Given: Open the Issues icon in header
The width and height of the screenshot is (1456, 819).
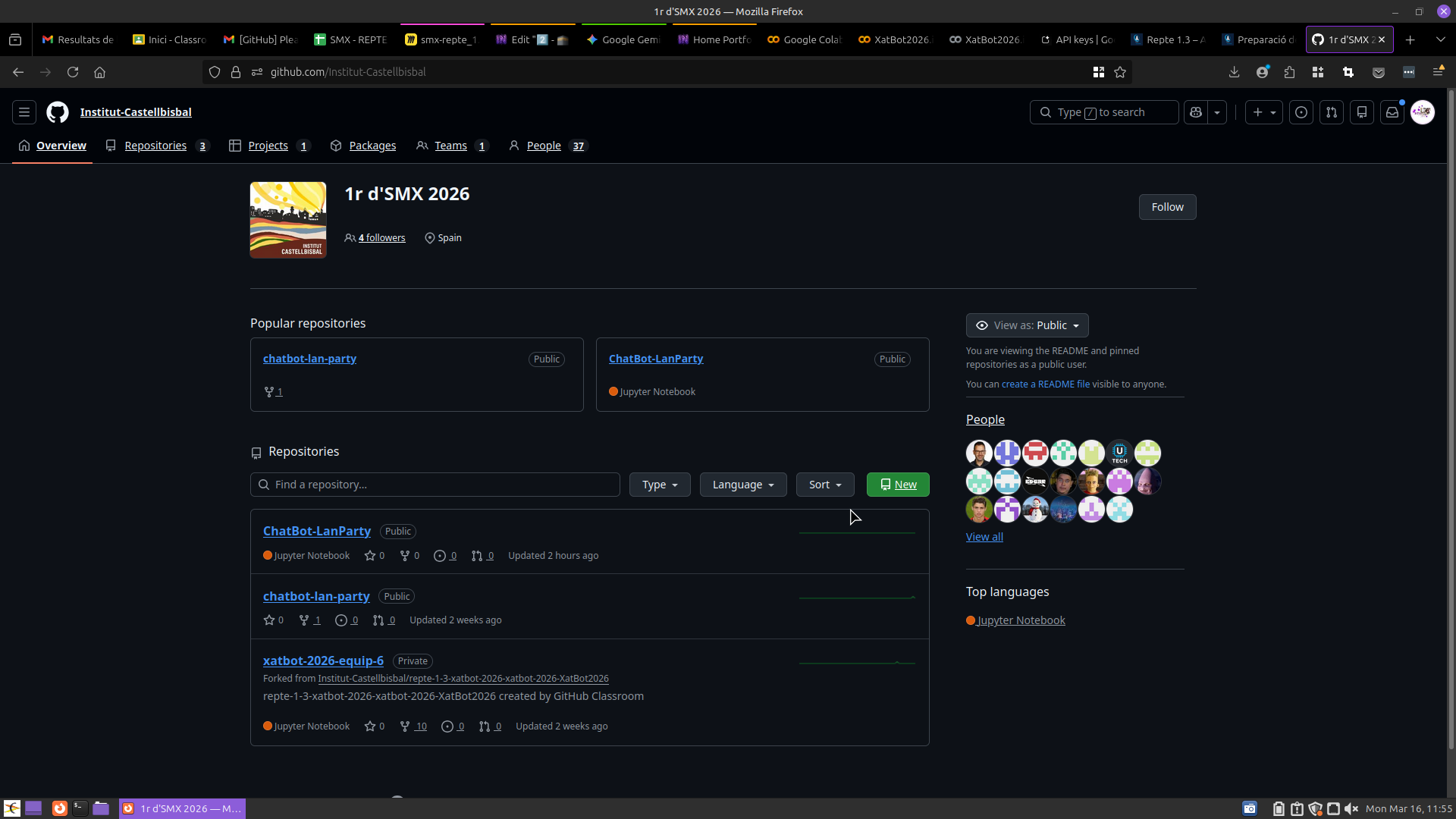Looking at the screenshot, I should pos(1301,112).
